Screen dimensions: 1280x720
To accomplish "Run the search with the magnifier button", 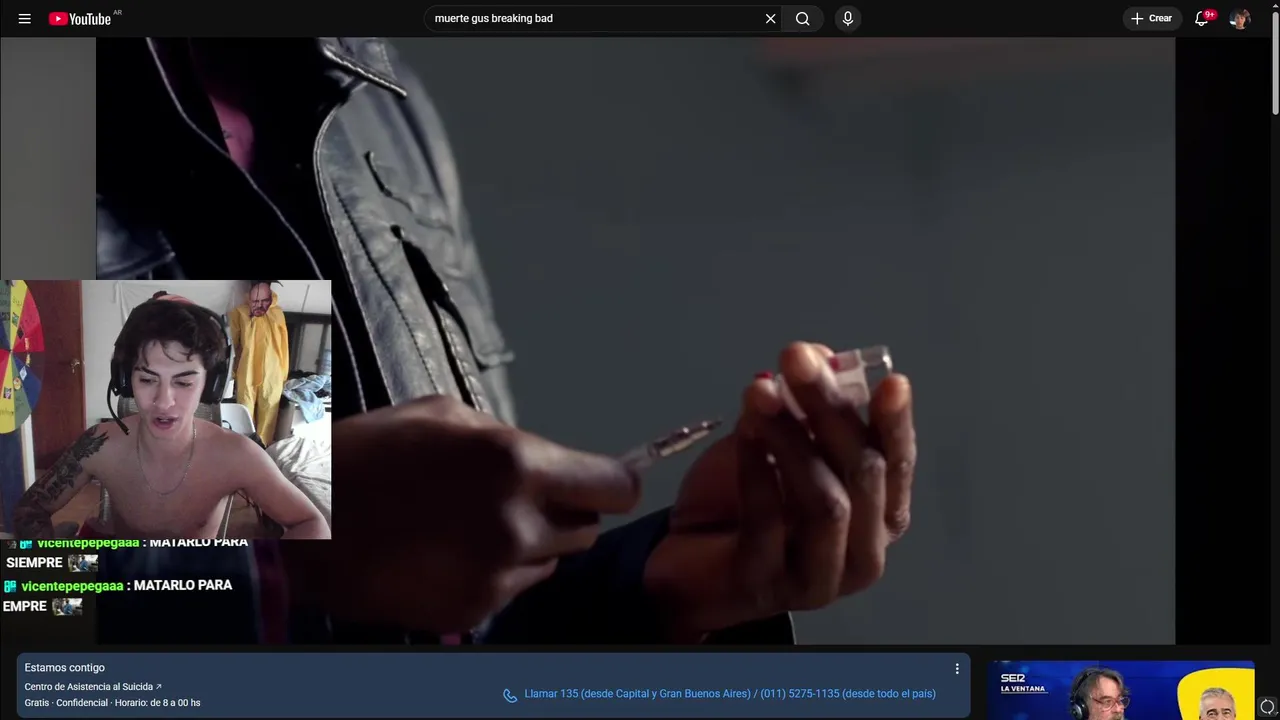I will tap(803, 19).
